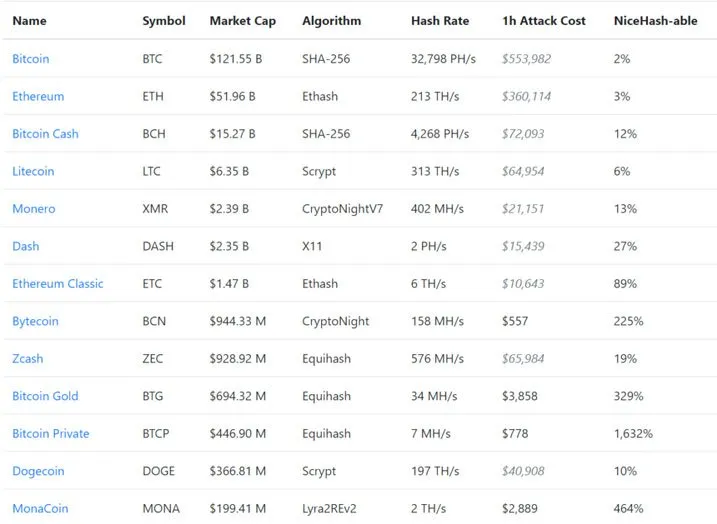This screenshot has height=524, width=717.
Task: Open the Bitcoin link
Action: (x=31, y=59)
